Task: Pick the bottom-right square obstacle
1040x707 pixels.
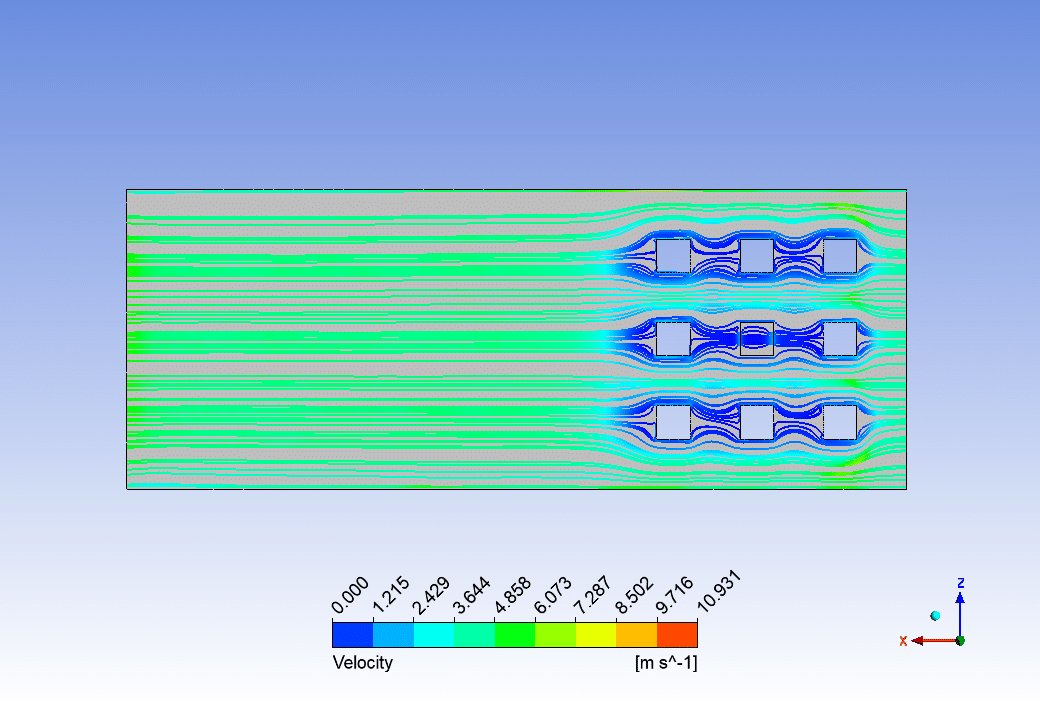Action: pos(840,422)
